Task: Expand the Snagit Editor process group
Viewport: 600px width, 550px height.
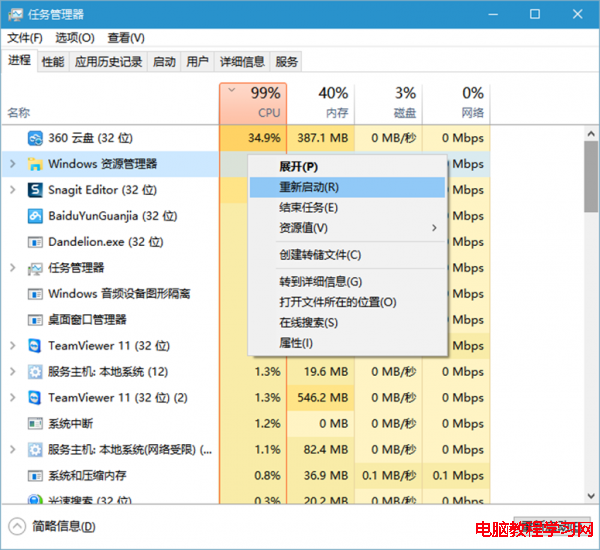Action: point(13,190)
